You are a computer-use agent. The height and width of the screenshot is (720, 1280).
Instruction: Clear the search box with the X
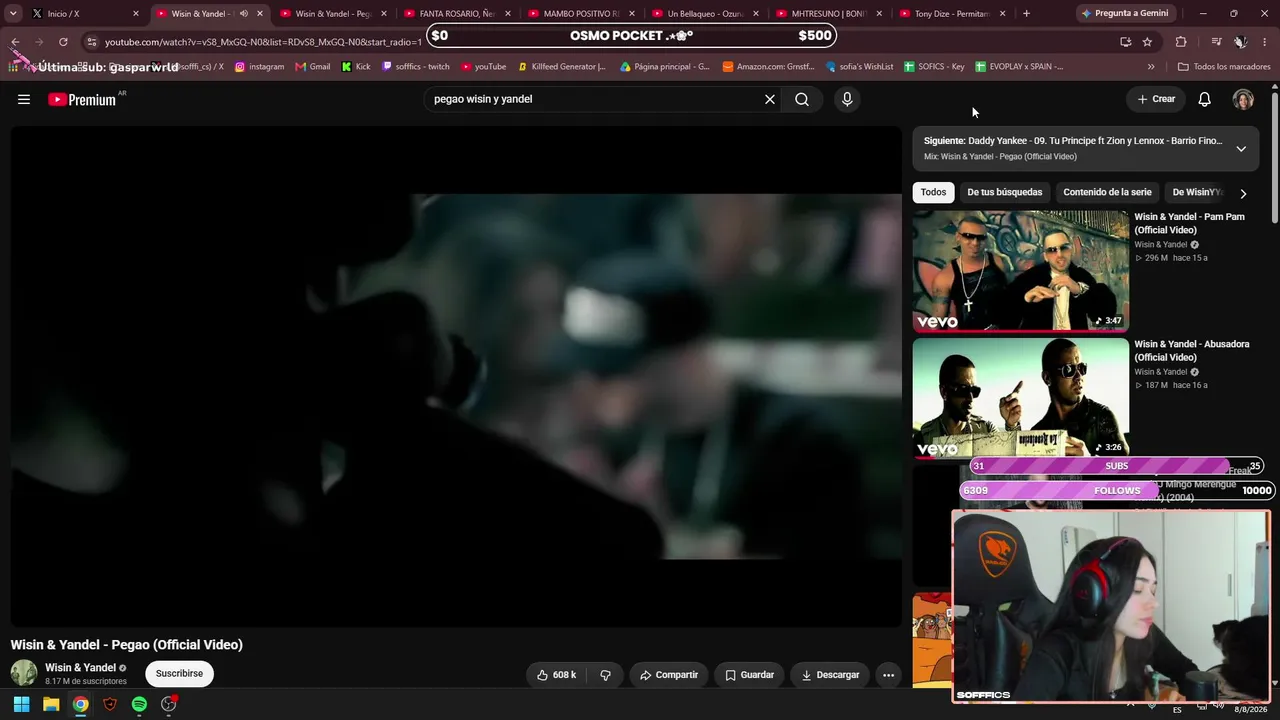pos(770,99)
